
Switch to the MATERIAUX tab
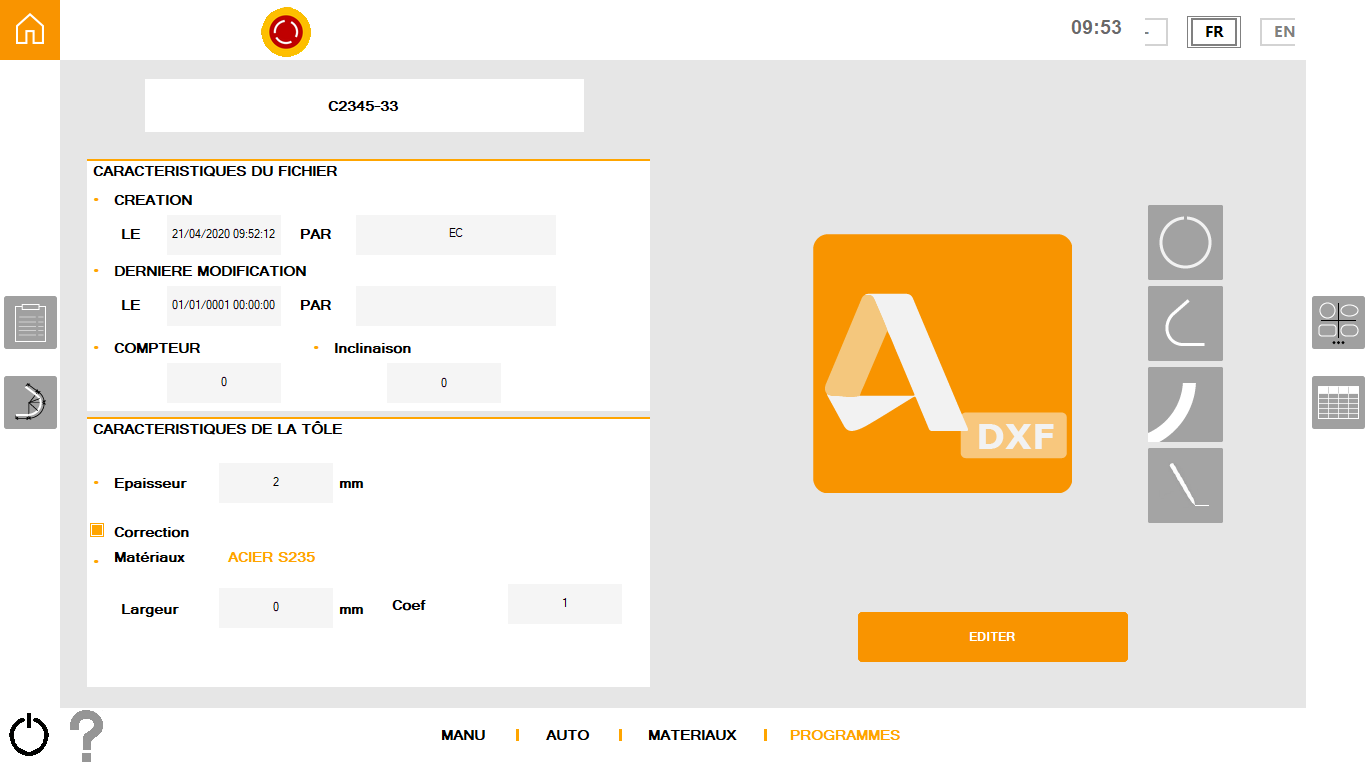[692, 735]
